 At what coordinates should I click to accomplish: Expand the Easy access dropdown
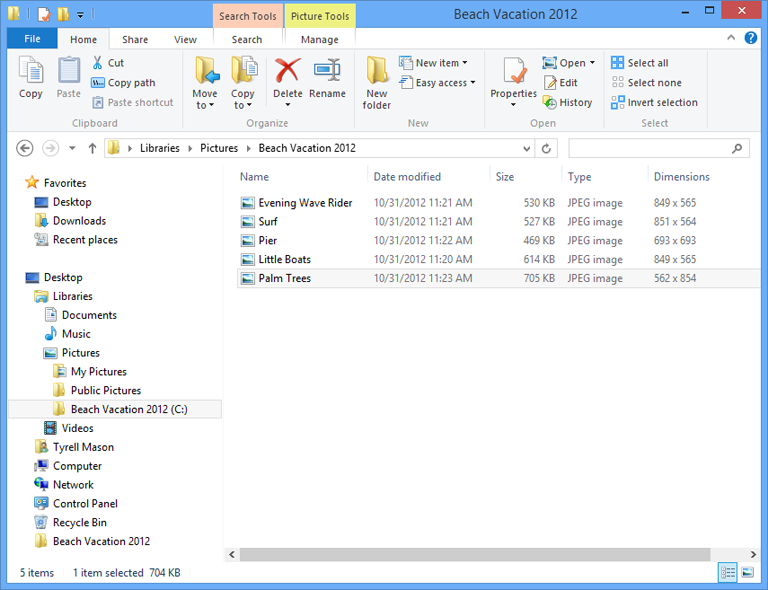438,83
